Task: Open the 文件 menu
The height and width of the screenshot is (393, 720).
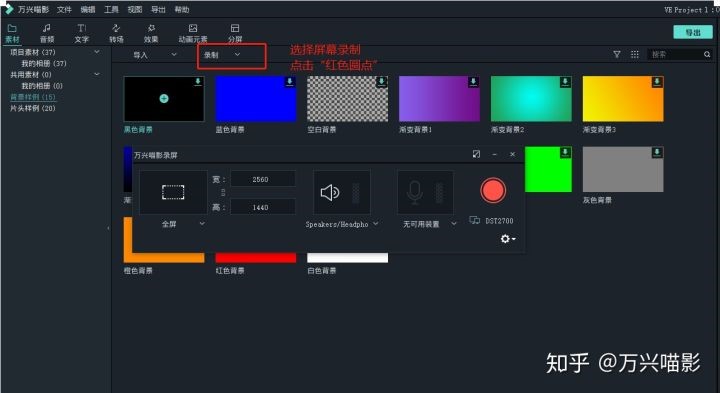Action: tap(64, 9)
